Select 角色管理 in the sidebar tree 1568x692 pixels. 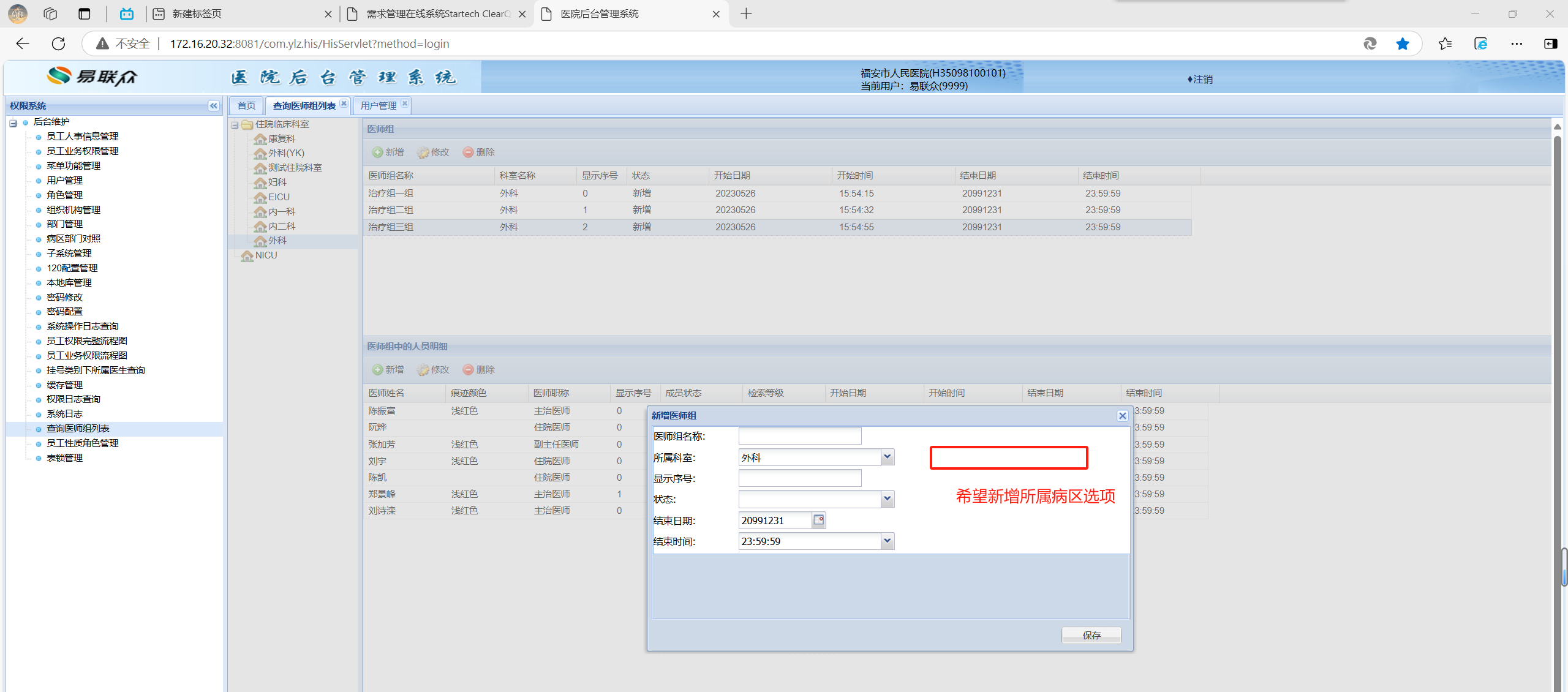coord(64,195)
